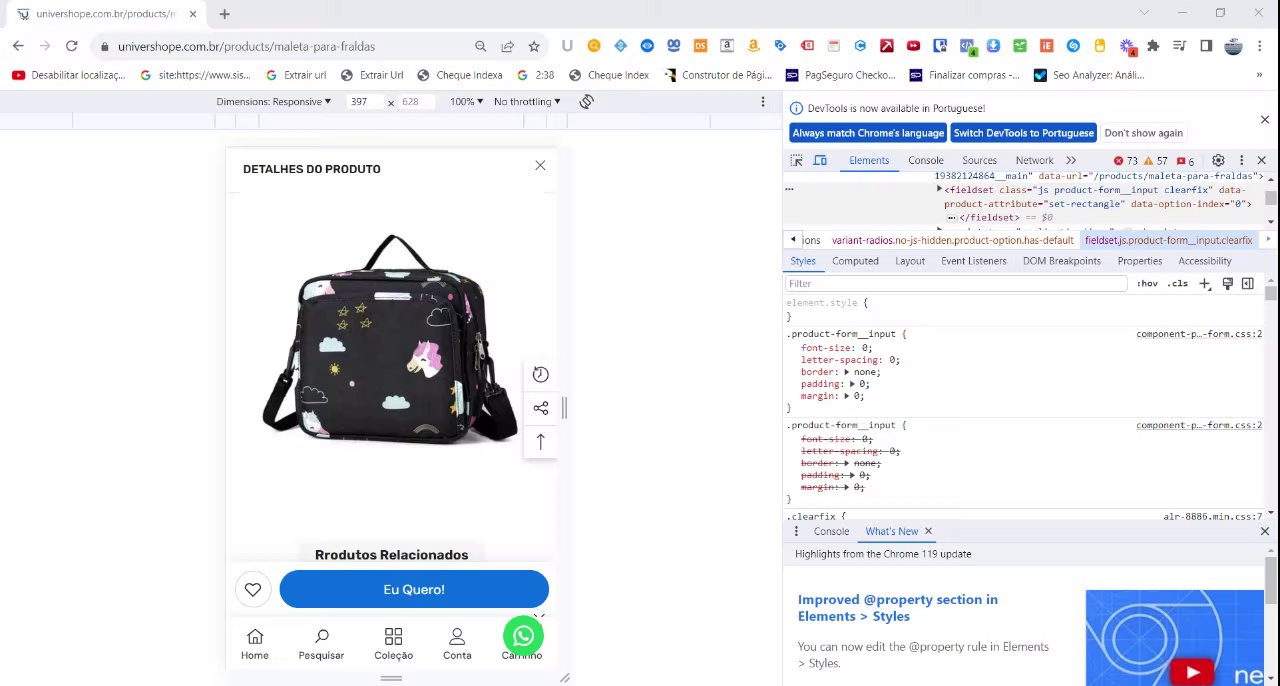Open the Layout tab

click(910, 261)
